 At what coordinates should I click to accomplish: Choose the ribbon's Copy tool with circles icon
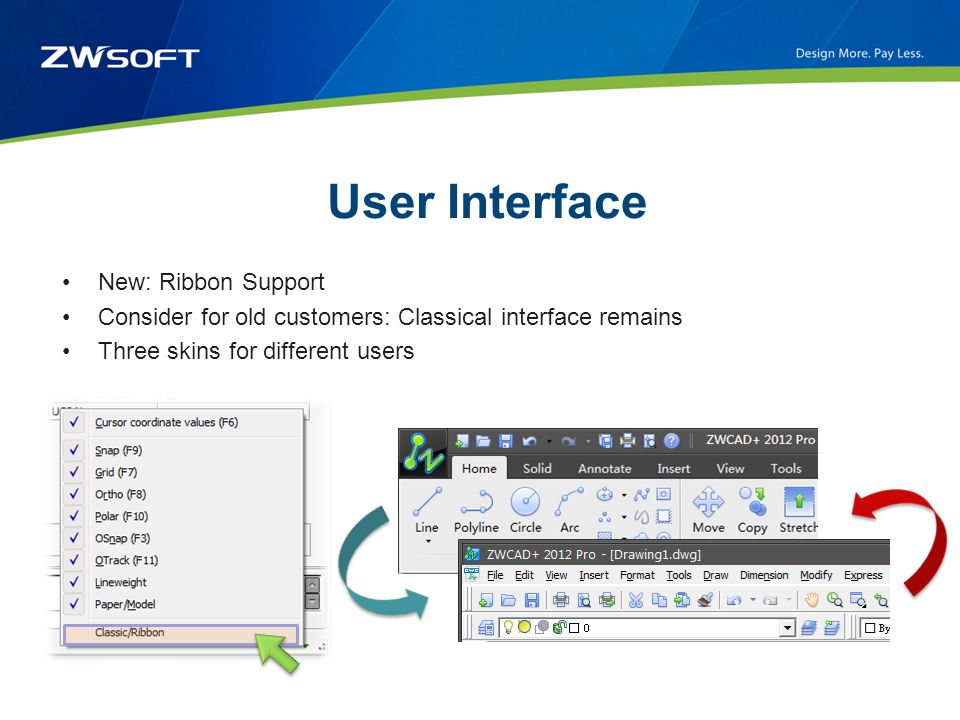click(752, 510)
